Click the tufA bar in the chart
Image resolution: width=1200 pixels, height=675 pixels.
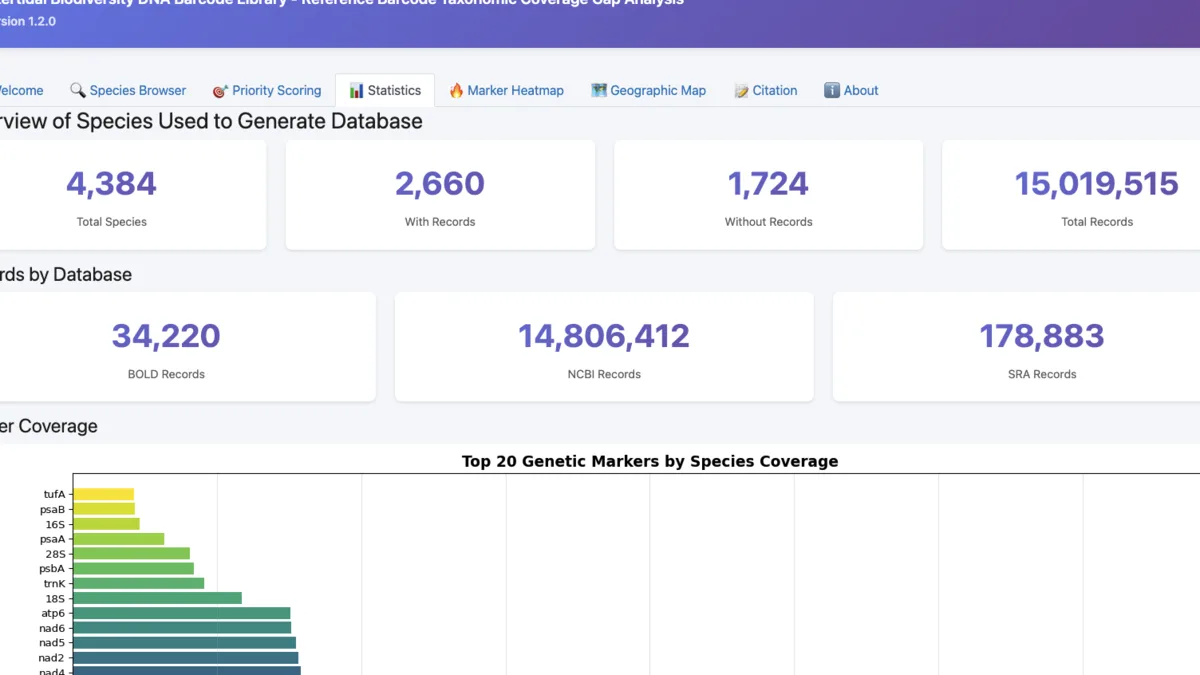click(x=103, y=494)
